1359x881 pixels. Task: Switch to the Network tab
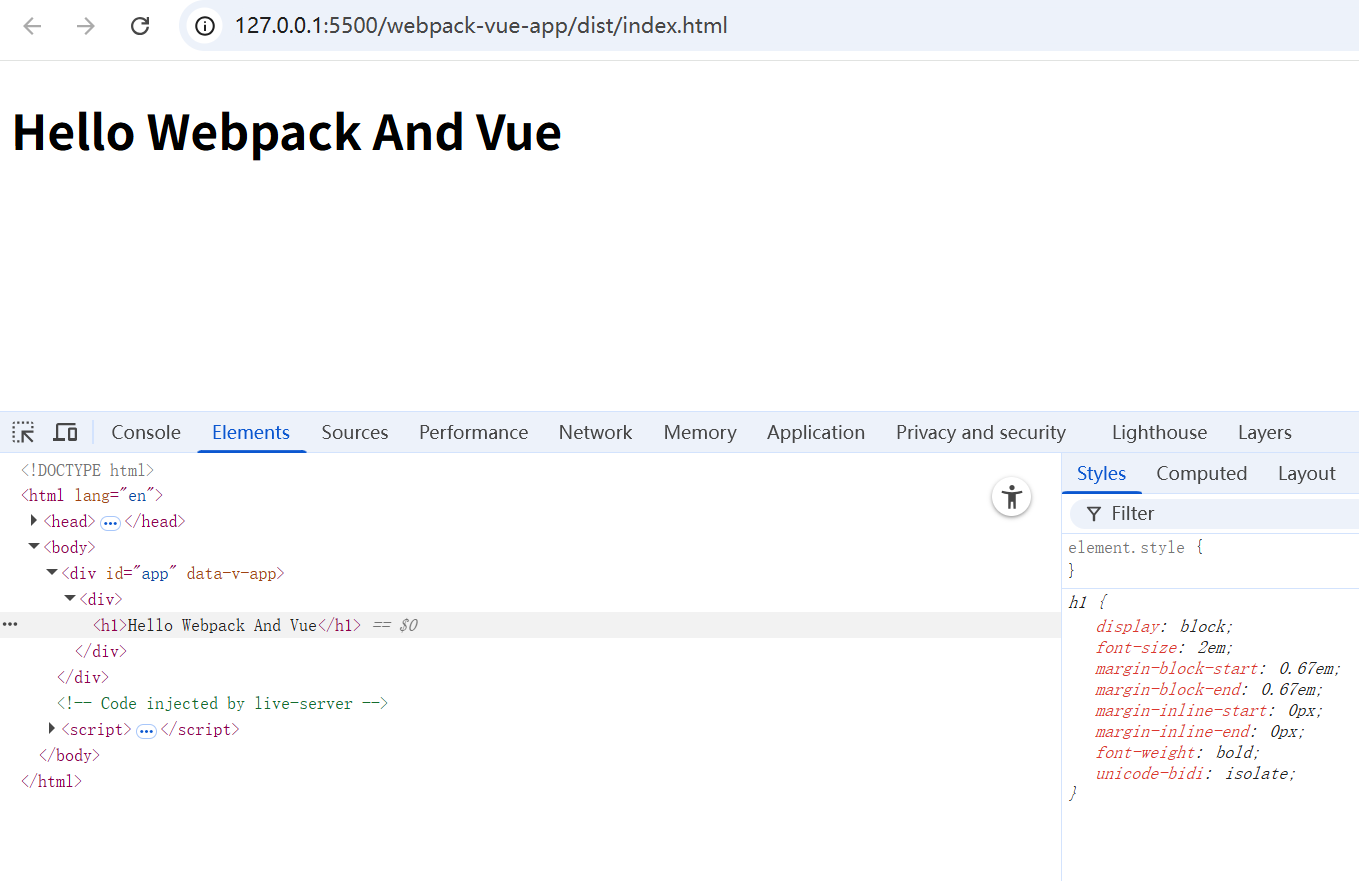[595, 432]
